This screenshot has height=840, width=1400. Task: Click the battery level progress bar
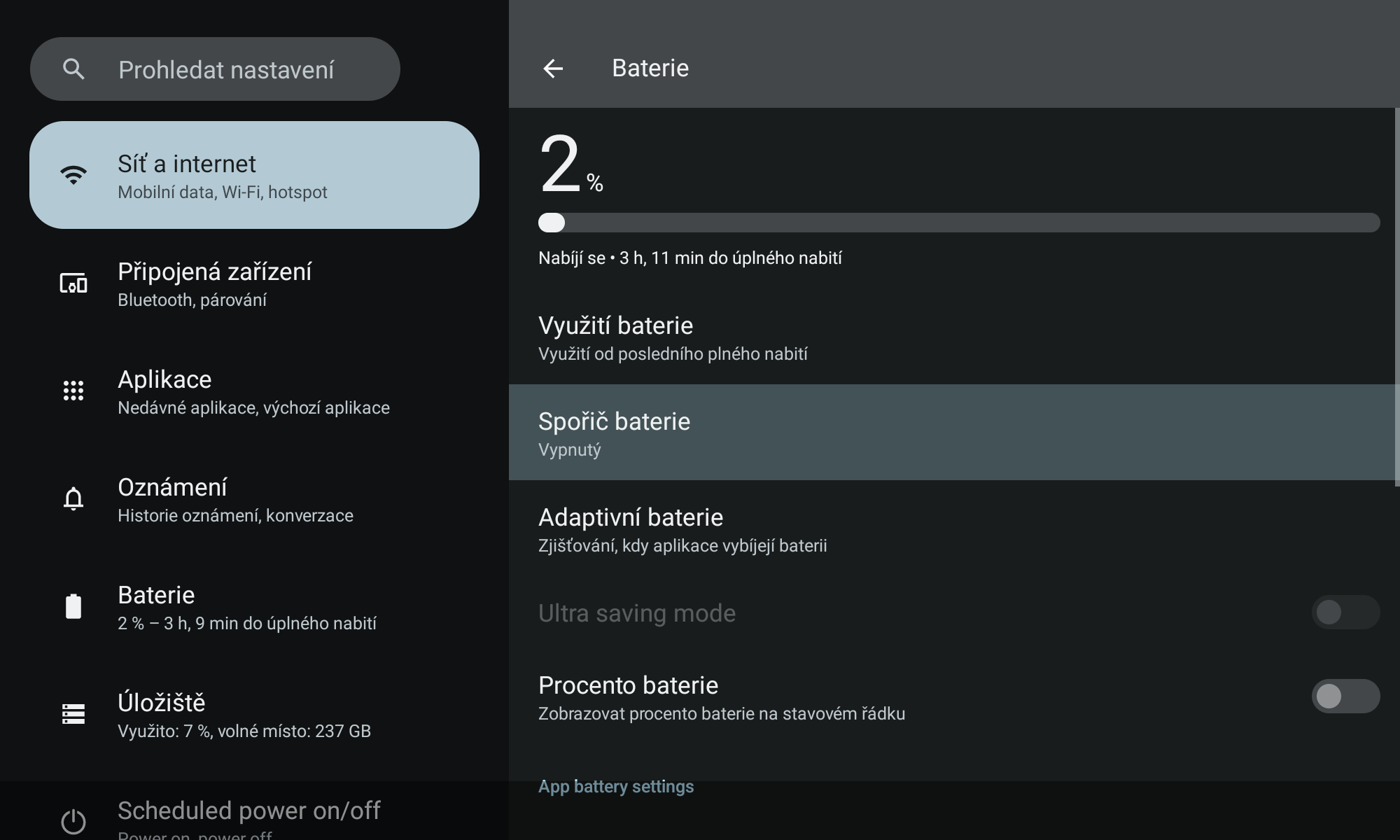pyautogui.click(x=959, y=223)
